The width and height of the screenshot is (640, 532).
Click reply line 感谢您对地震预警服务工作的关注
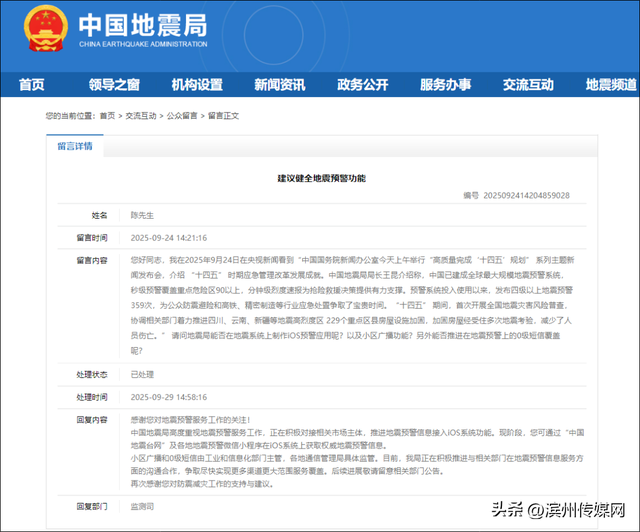point(190,420)
